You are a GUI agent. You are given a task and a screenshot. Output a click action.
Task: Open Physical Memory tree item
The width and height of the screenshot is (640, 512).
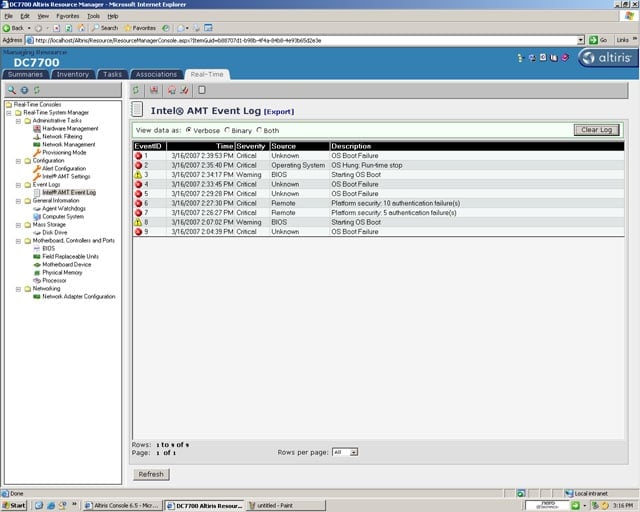coord(62,272)
